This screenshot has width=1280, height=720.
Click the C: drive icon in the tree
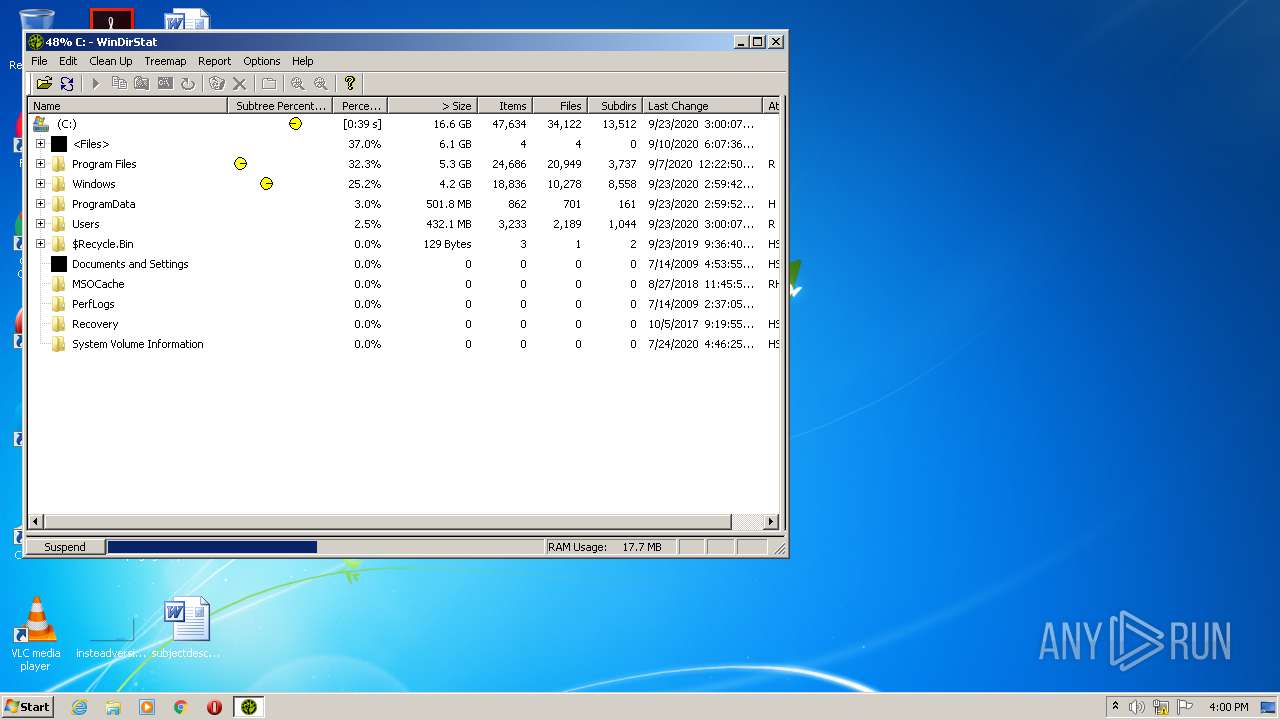(41, 124)
